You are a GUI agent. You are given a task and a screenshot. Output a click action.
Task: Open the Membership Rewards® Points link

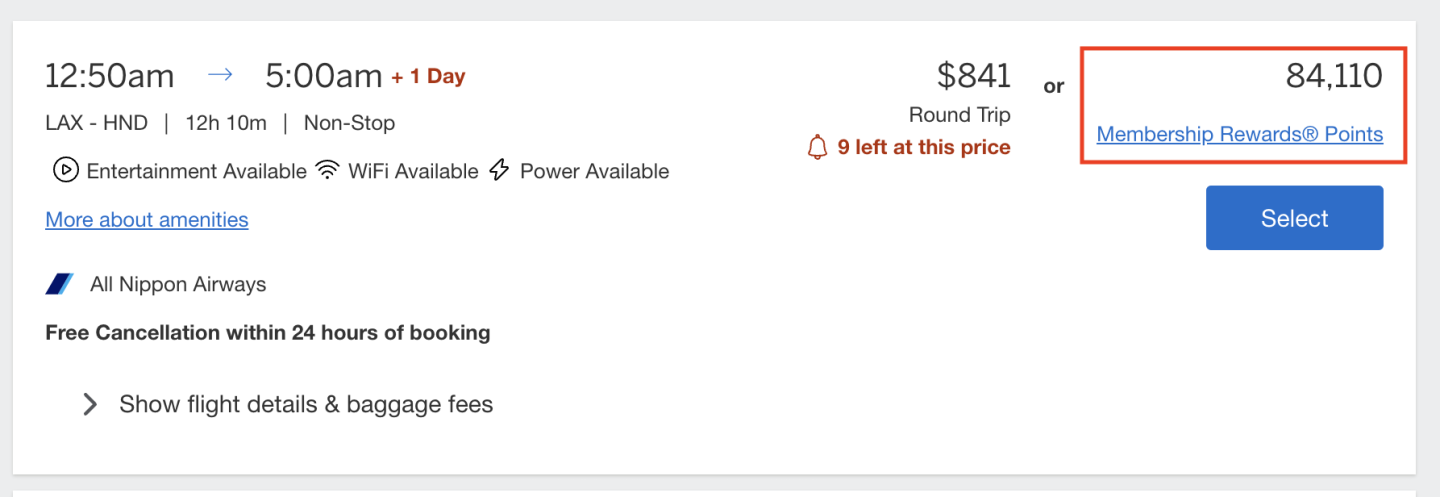tap(1239, 134)
